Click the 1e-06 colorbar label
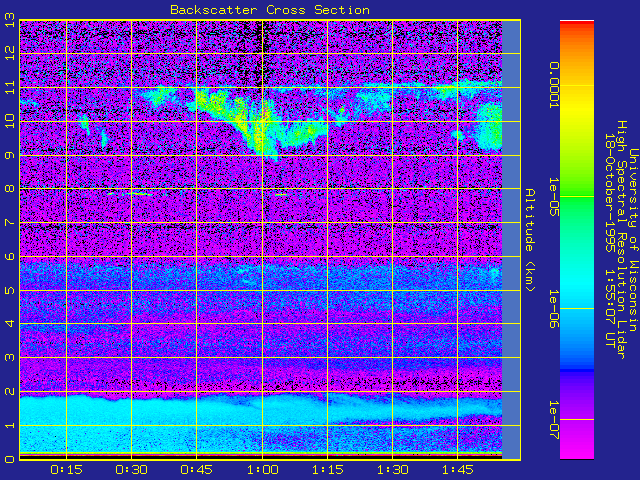640x480 pixels. 554,309
